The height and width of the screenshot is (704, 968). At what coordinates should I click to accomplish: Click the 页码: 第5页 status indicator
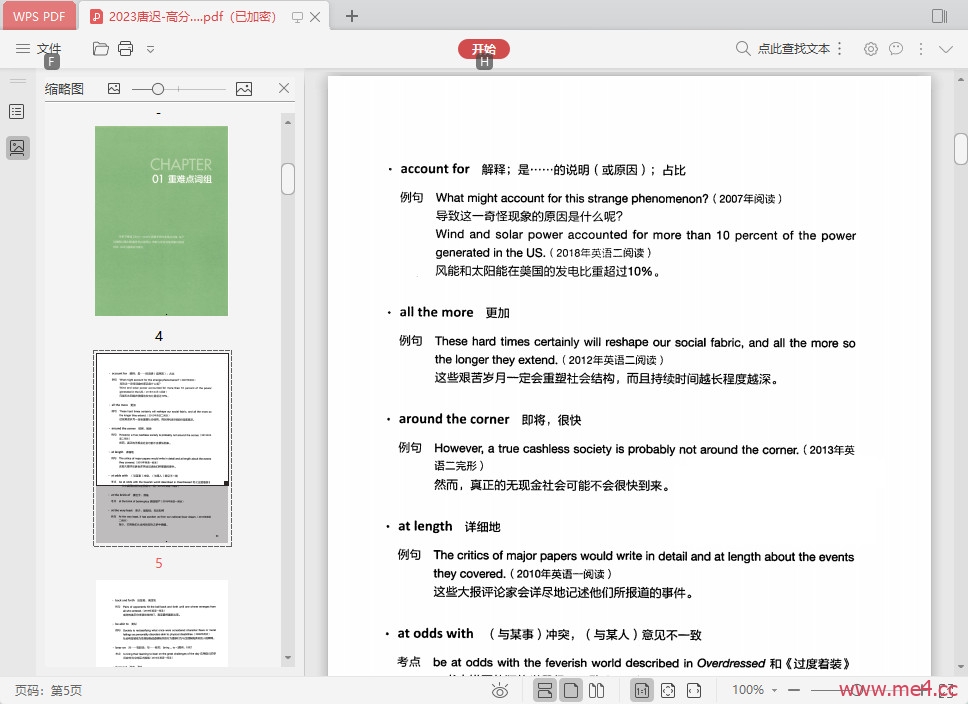pyautogui.click(x=48, y=690)
